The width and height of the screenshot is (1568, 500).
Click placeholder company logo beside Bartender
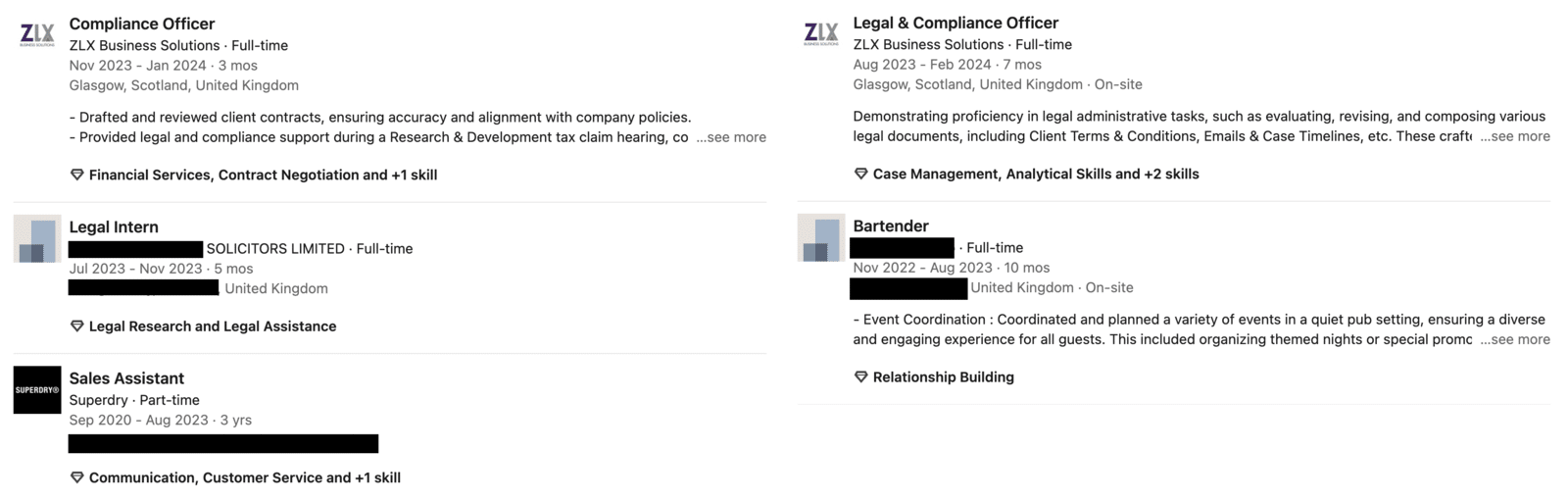tap(821, 238)
